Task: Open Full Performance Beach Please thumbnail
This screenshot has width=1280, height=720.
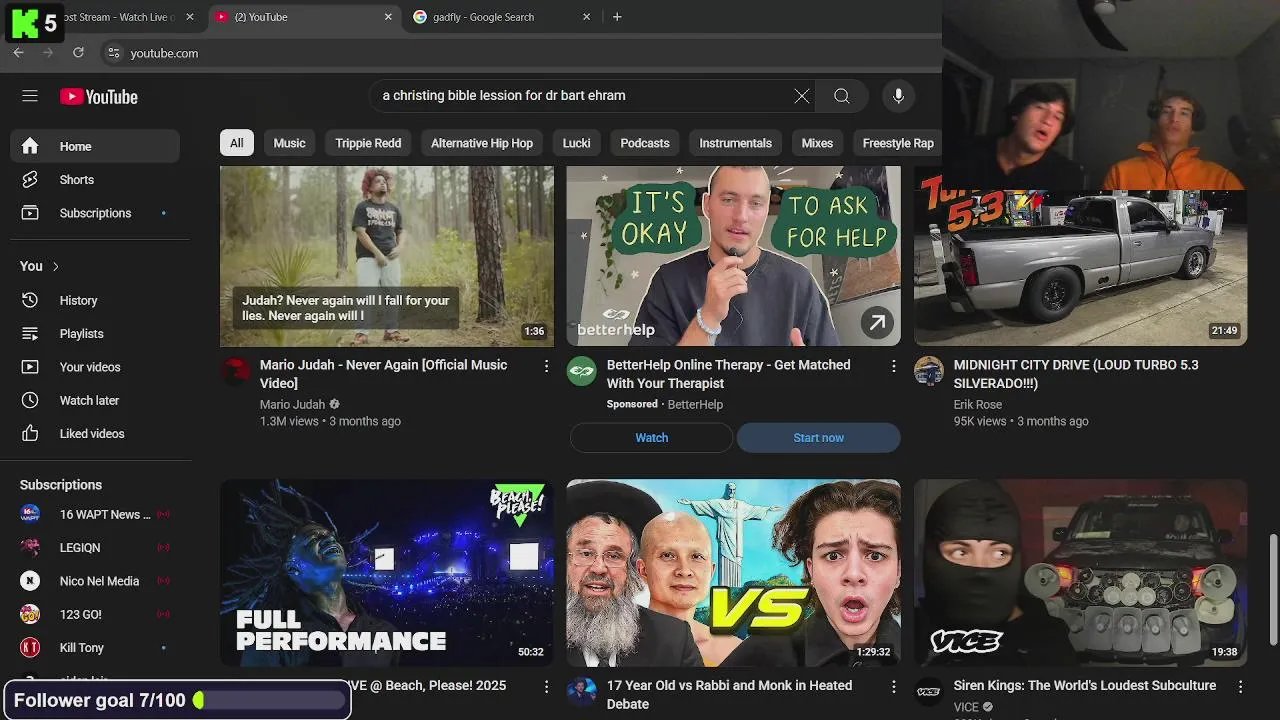Action: (x=387, y=573)
